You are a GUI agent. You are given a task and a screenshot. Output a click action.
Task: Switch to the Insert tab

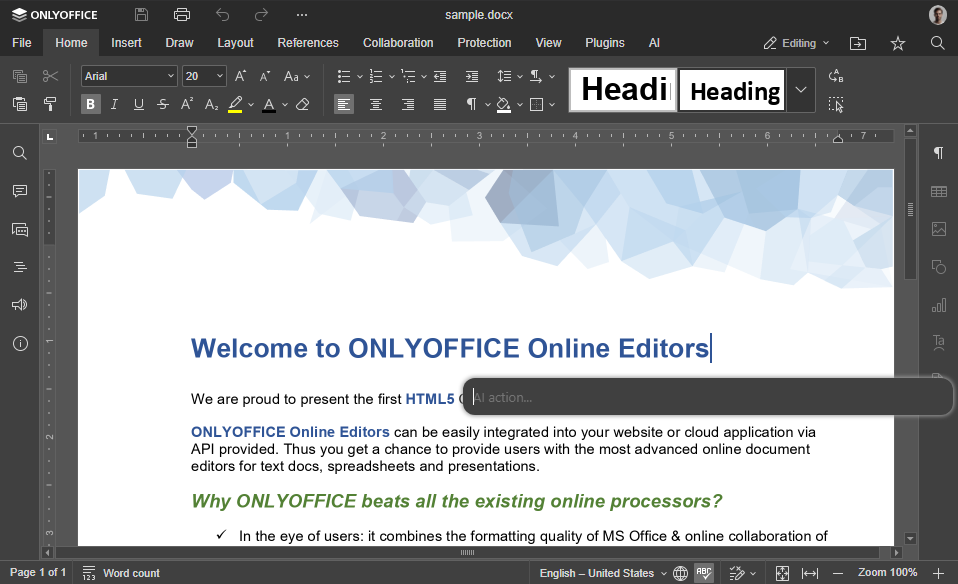point(126,43)
